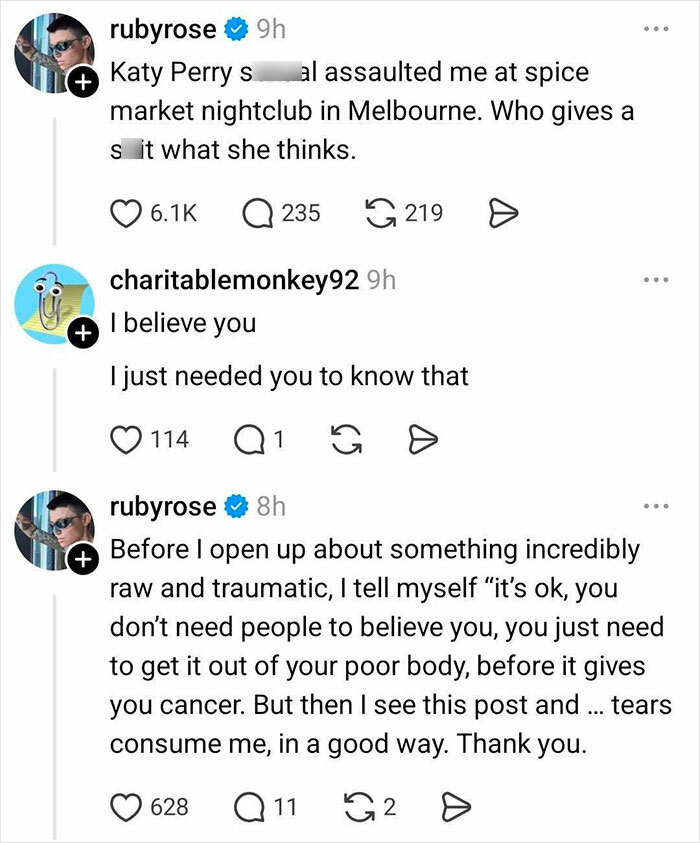Share rubyrose's Katy Perry post

pos(505,212)
